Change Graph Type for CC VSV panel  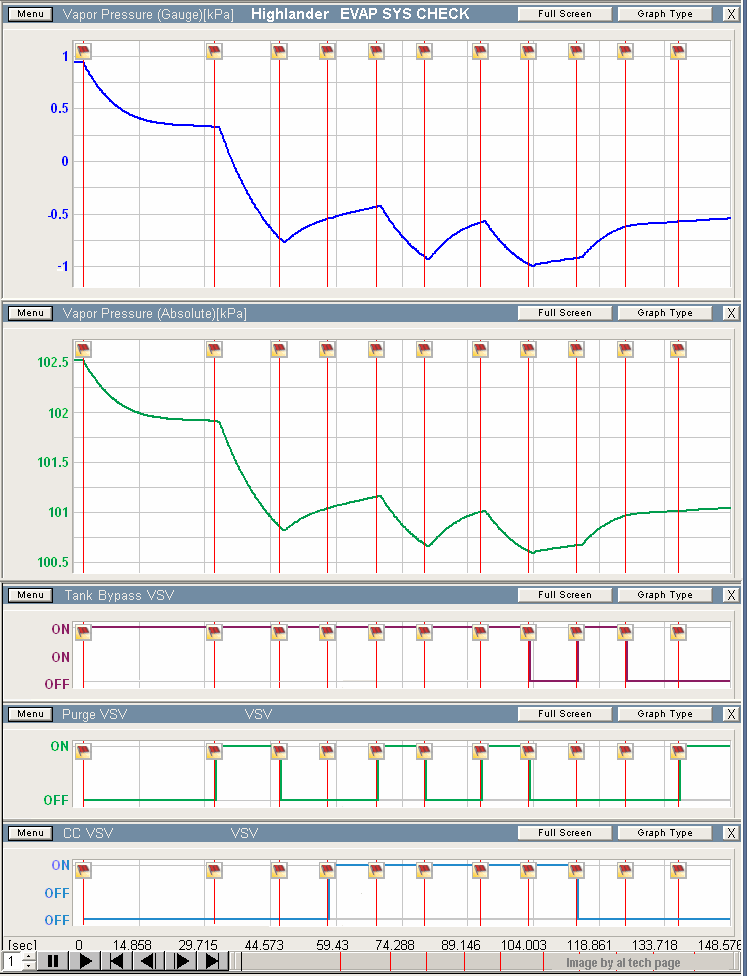coord(664,833)
